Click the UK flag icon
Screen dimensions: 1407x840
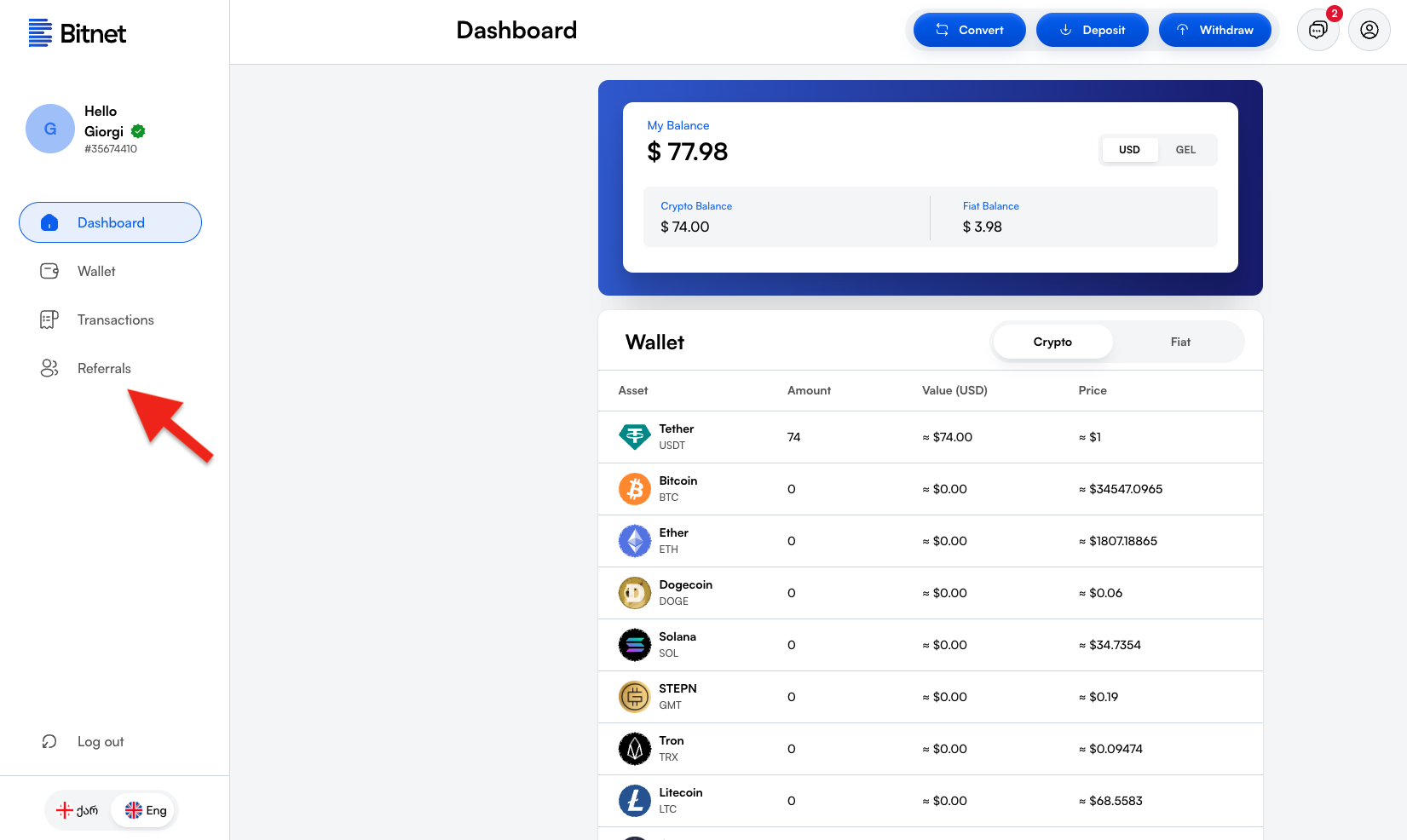click(134, 810)
